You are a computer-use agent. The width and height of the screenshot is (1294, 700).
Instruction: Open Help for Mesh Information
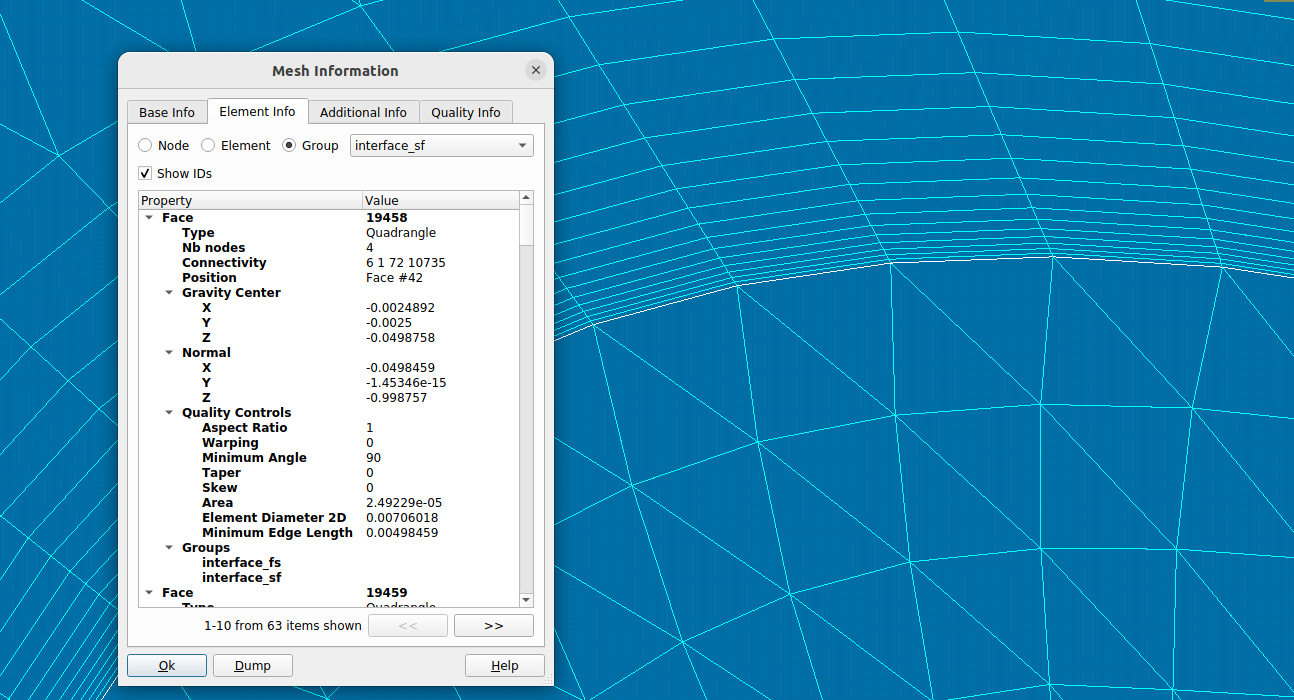504,665
